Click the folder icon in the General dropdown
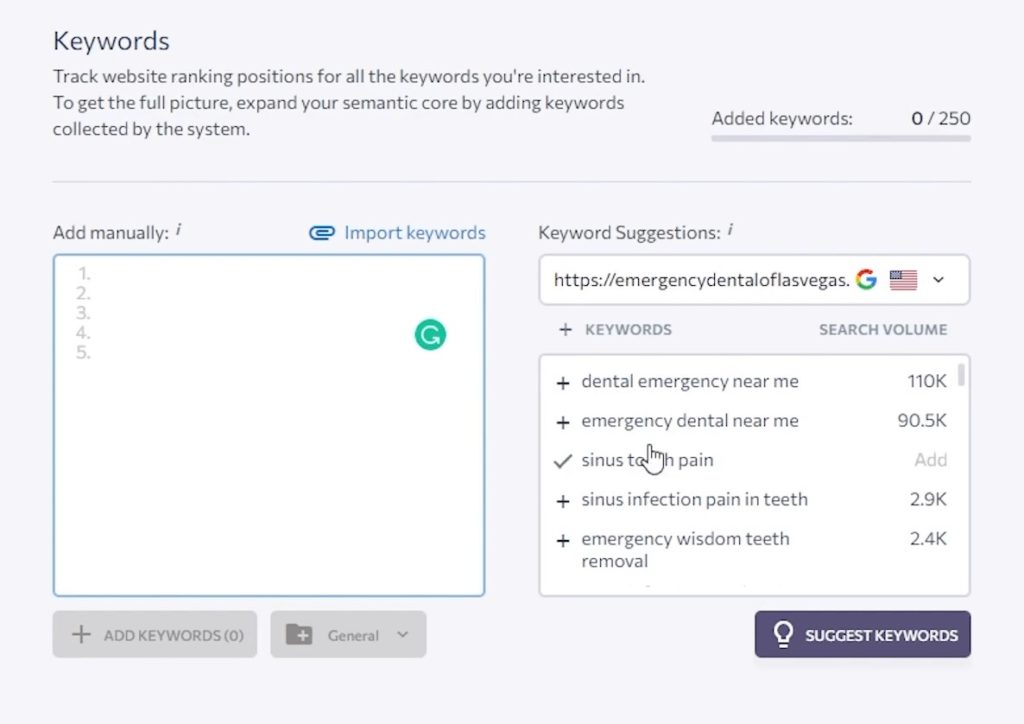Screen dimensions: 1024x724 (299, 634)
